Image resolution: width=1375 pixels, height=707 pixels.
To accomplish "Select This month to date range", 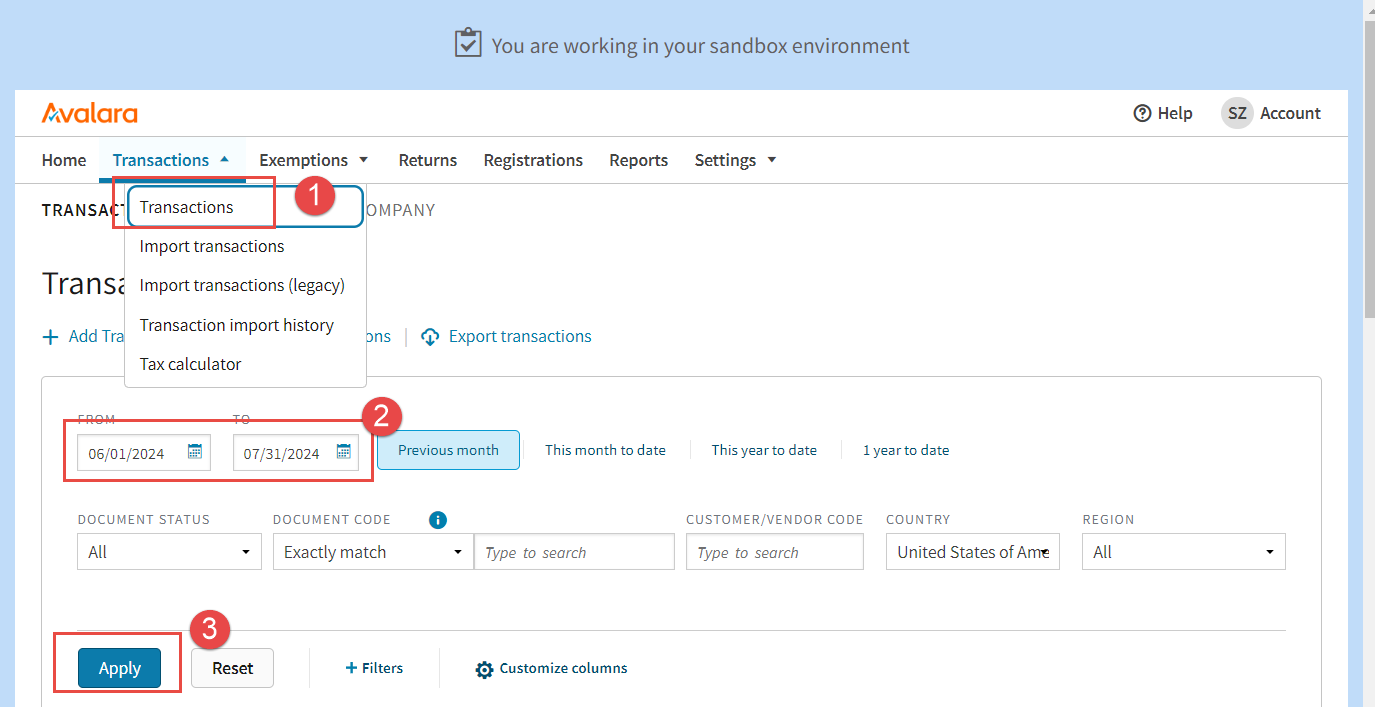I will [605, 450].
